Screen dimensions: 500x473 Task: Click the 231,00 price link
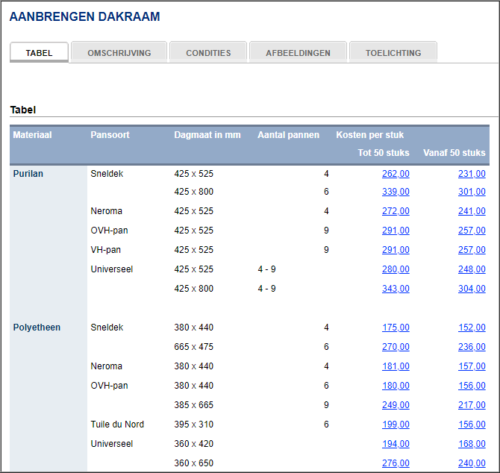click(x=472, y=174)
